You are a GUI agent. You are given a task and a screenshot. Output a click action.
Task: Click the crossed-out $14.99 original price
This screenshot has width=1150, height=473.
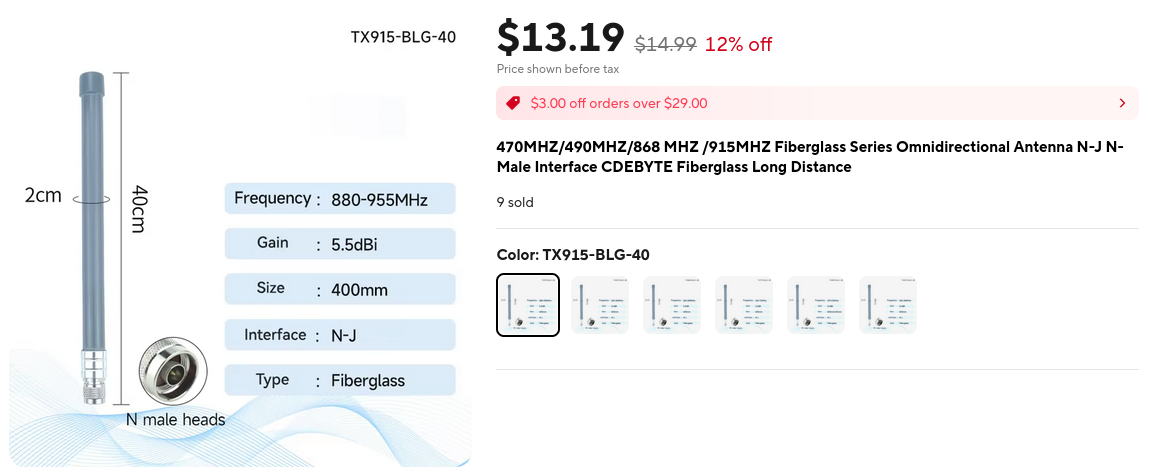pyautogui.click(x=665, y=44)
